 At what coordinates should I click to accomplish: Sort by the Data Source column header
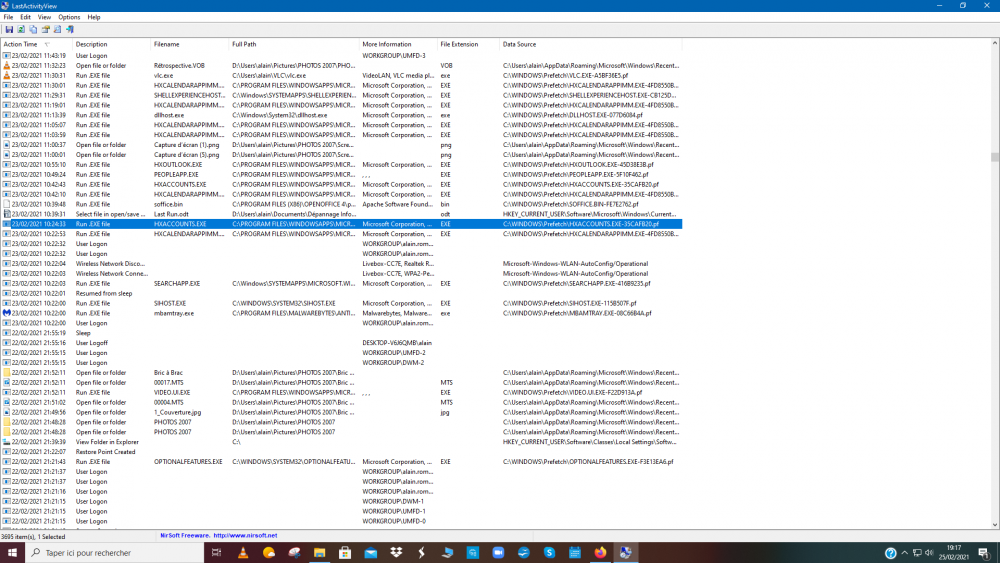coord(591,45)
